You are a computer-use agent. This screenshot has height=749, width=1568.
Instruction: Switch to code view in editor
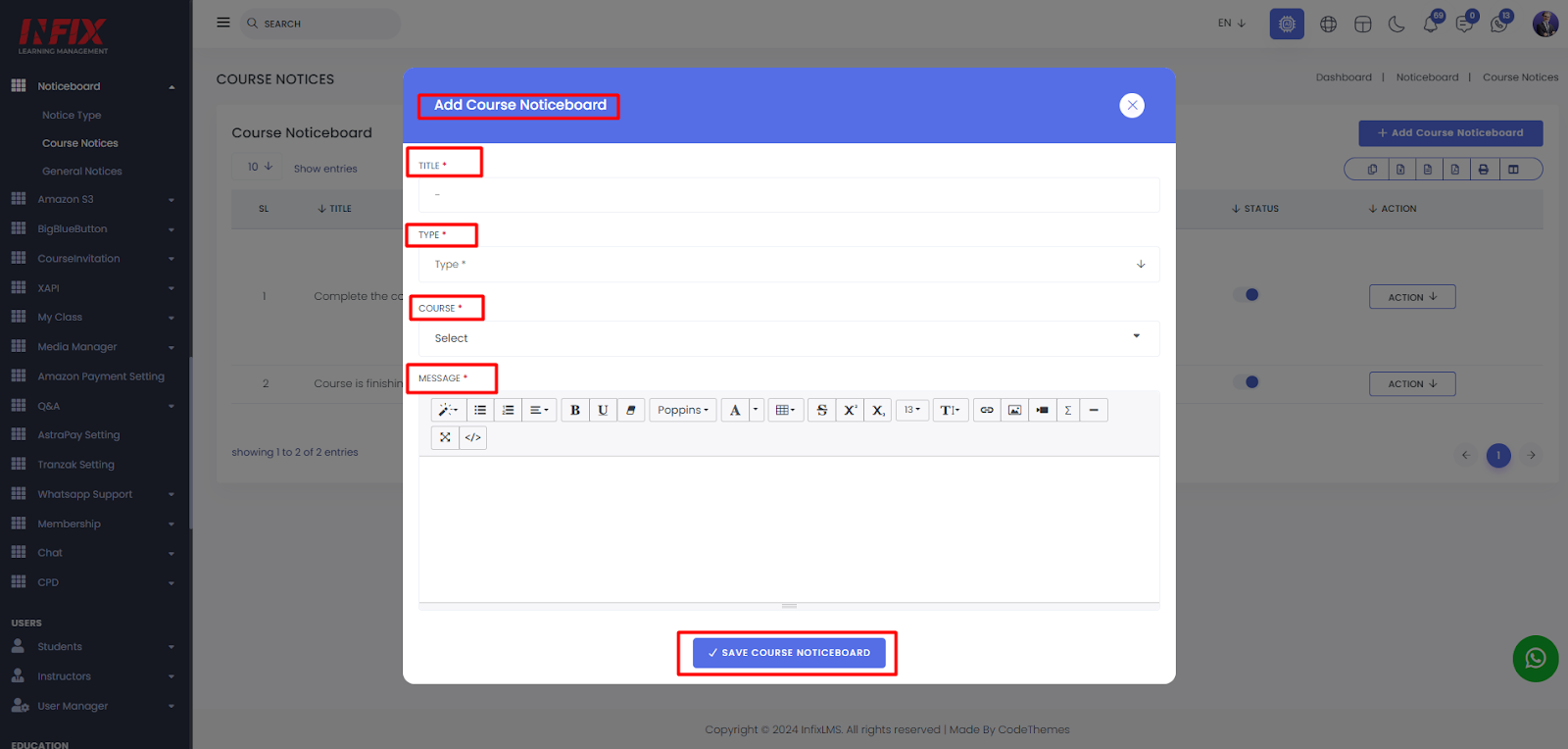(x=473, y=437)
